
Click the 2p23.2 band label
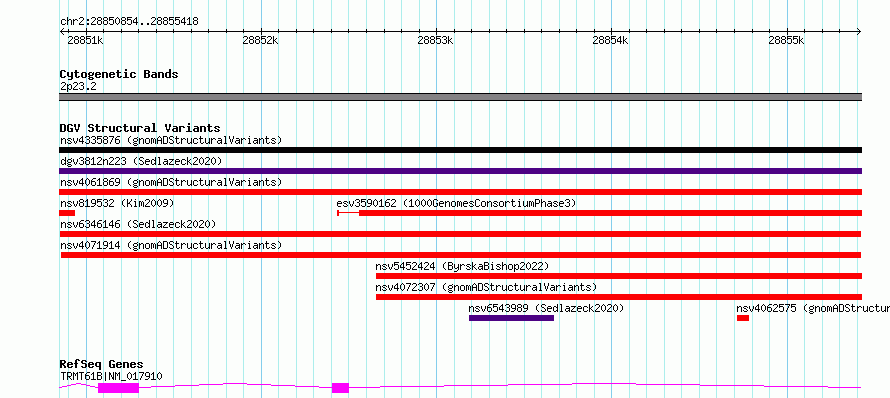pyautogui.click(x=78, y=86)
